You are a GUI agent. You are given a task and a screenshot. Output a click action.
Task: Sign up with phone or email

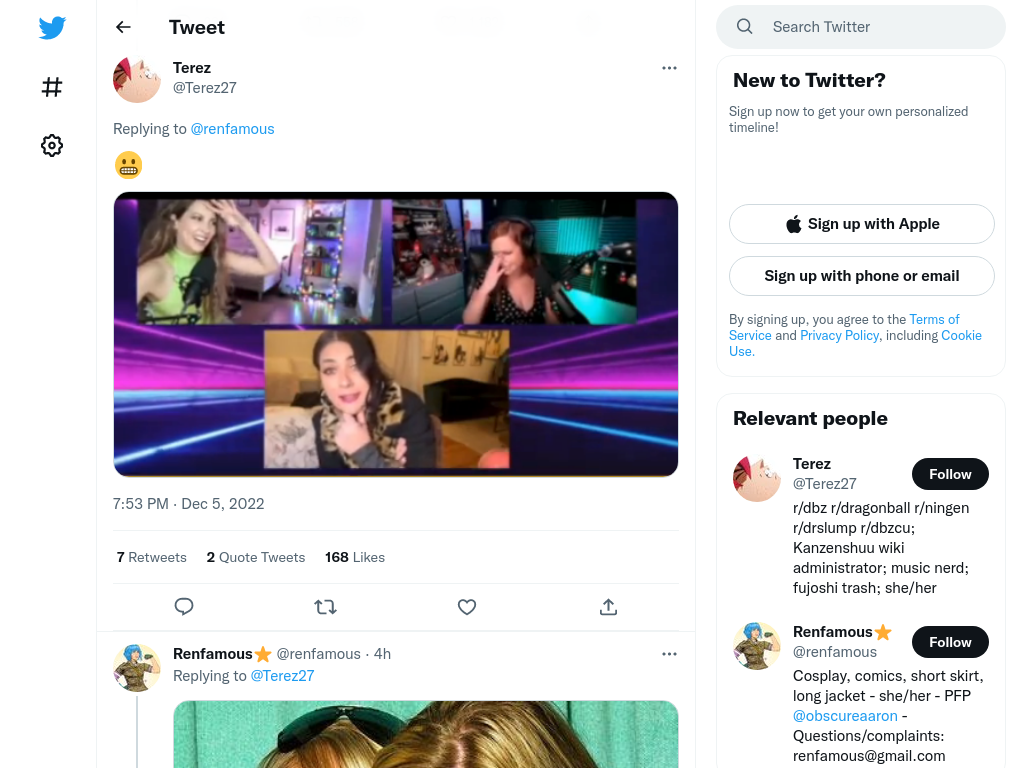(862, 276)
